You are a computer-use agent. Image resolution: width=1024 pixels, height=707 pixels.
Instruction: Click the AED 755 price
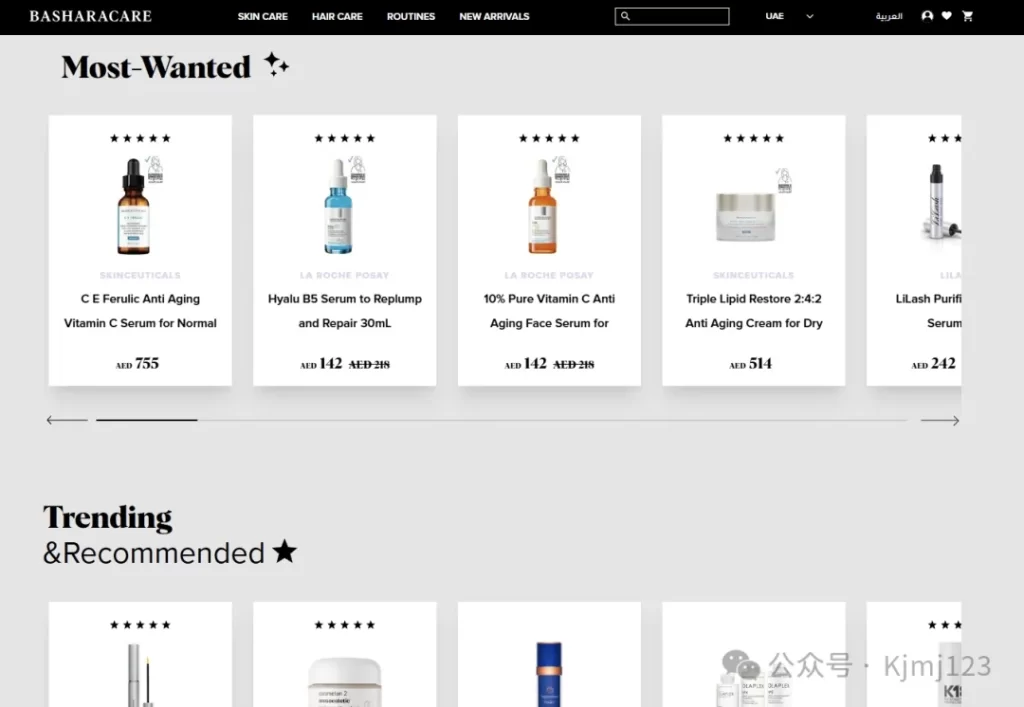[x=137, y=364]
